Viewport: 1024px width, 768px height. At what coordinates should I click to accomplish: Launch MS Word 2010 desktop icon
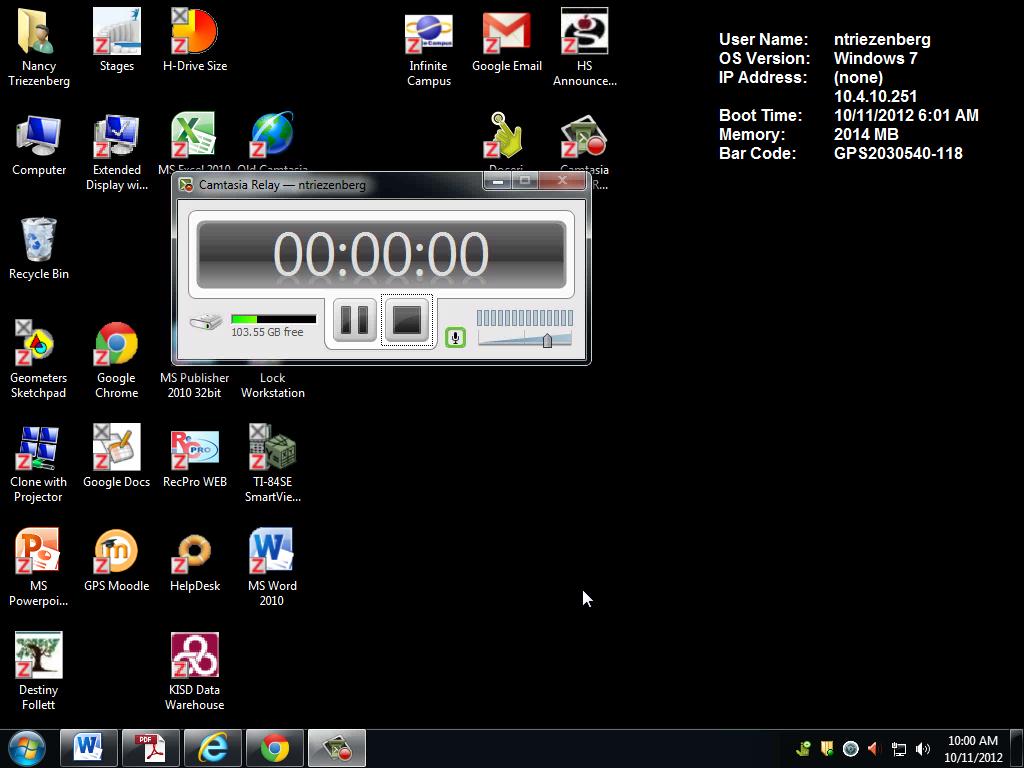pyautogui.click(x=272, y=551)
